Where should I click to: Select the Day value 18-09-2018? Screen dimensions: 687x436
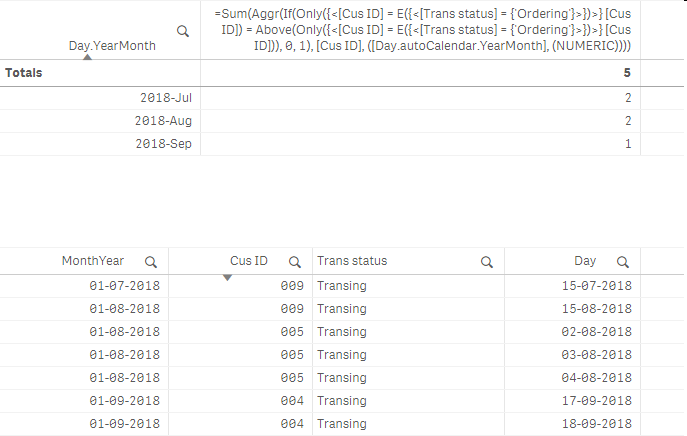pos(596,424)
